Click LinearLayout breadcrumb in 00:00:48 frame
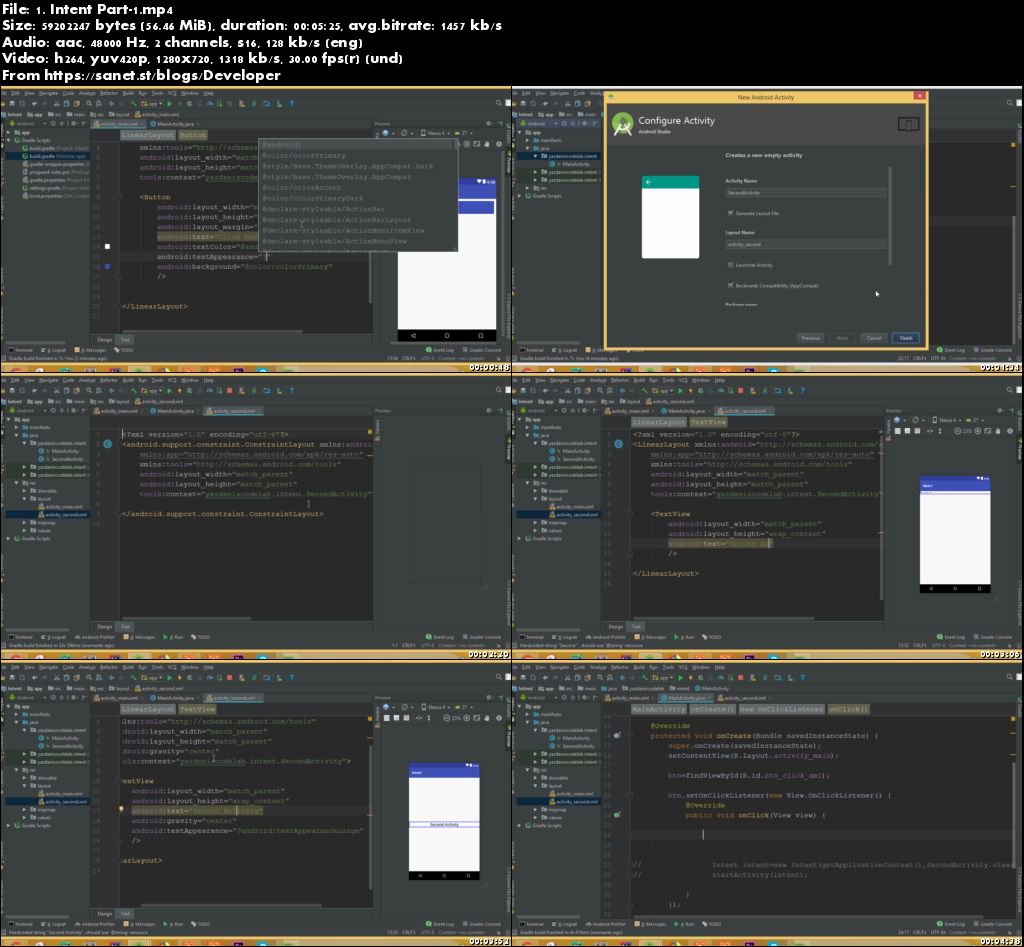Screen dimensions: 1024x947 (x=148, y=135)
